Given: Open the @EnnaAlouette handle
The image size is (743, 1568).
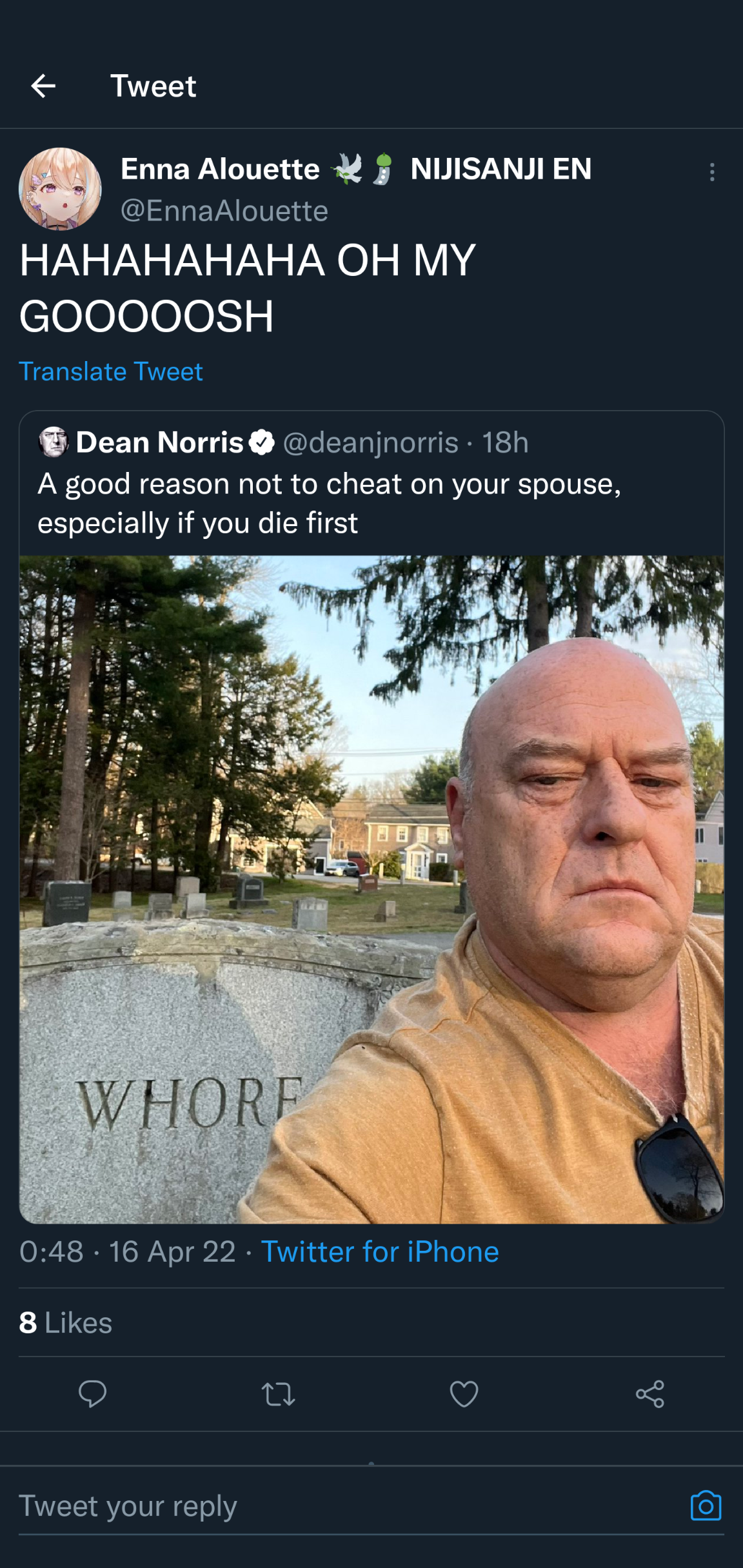Looking at the screenshot, I should click(x=224, y=211).
